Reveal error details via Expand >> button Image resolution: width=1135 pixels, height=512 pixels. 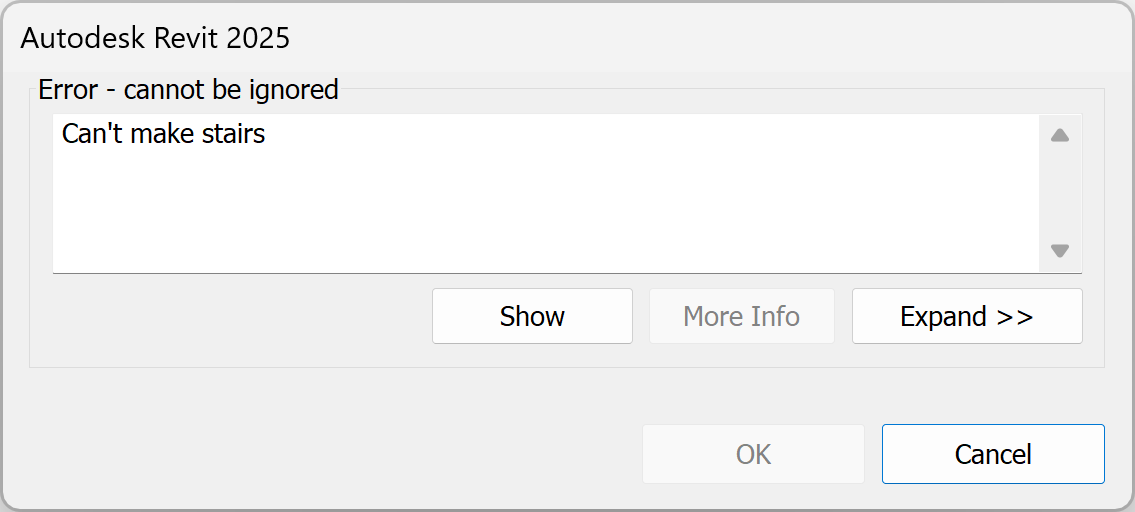(x=967, y=316)
